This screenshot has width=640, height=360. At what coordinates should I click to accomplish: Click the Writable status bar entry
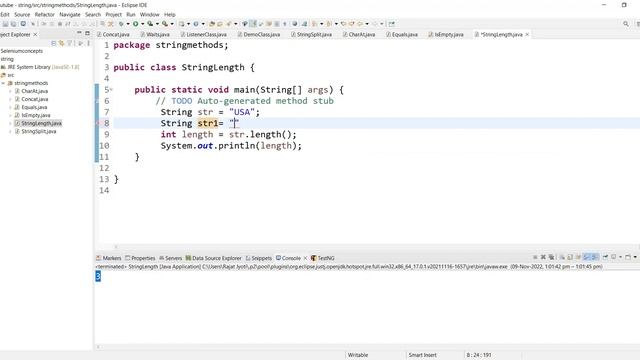click(x=358, y=355)
